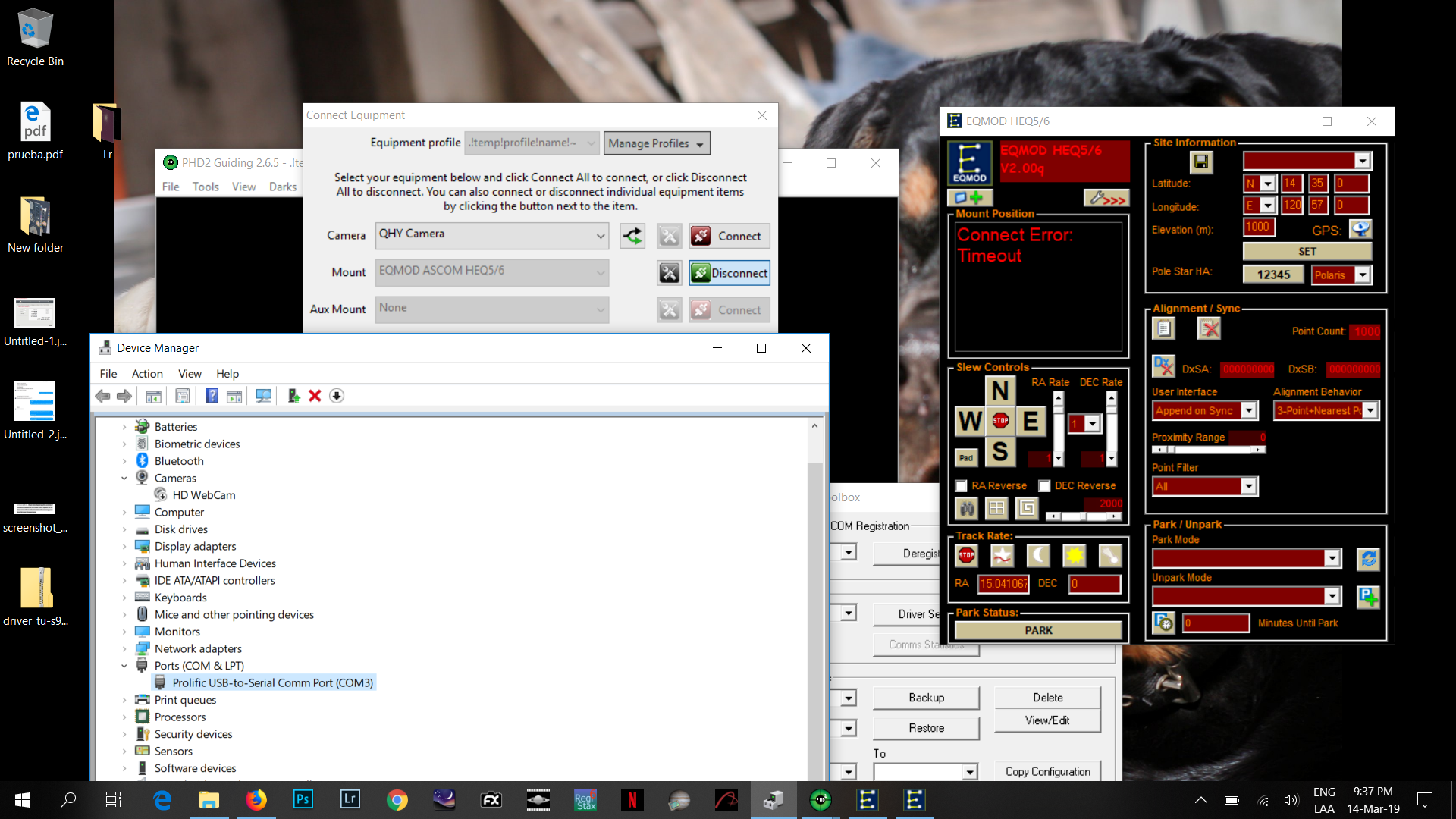Start sidereal tracking with star icon
1456x819 pixels.
pos(1003,556)
